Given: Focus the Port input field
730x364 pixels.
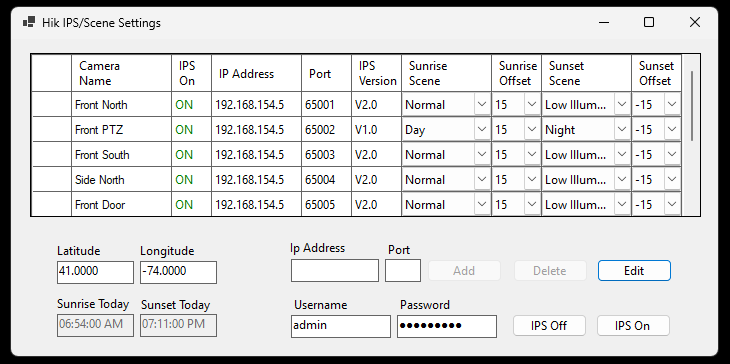Looking at the screenshot, I should pyautogui.click(x=403, y=270).
